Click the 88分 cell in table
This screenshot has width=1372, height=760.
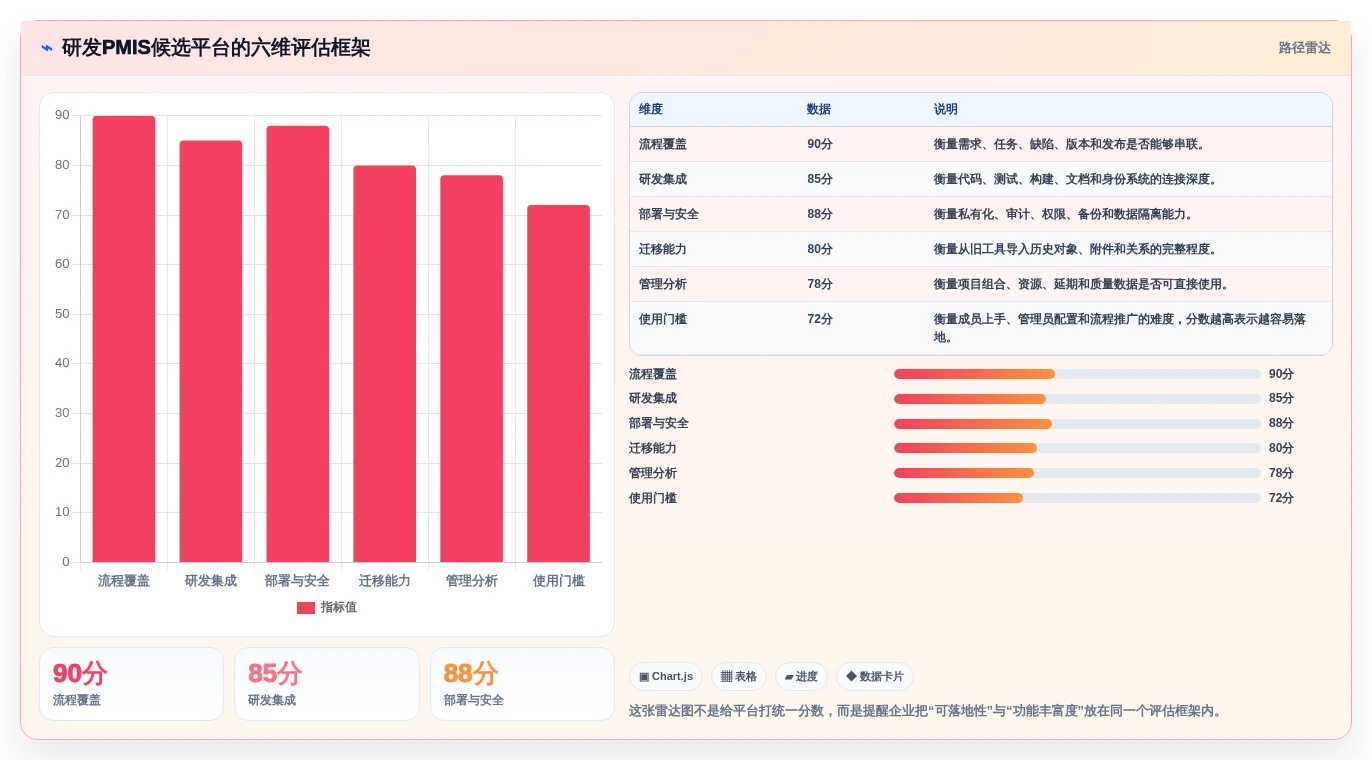pyautogui.click(x=820, y=214)
